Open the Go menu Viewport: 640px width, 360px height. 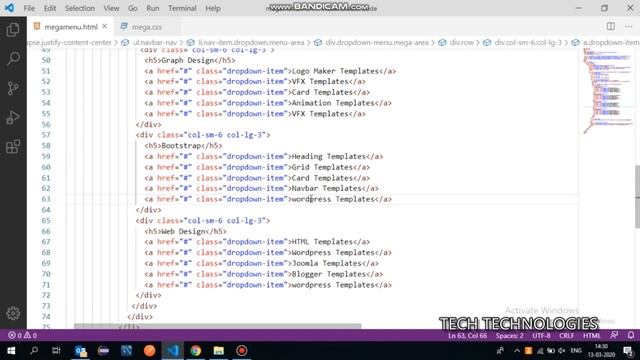pyautogui.click(x=133, y=8)
